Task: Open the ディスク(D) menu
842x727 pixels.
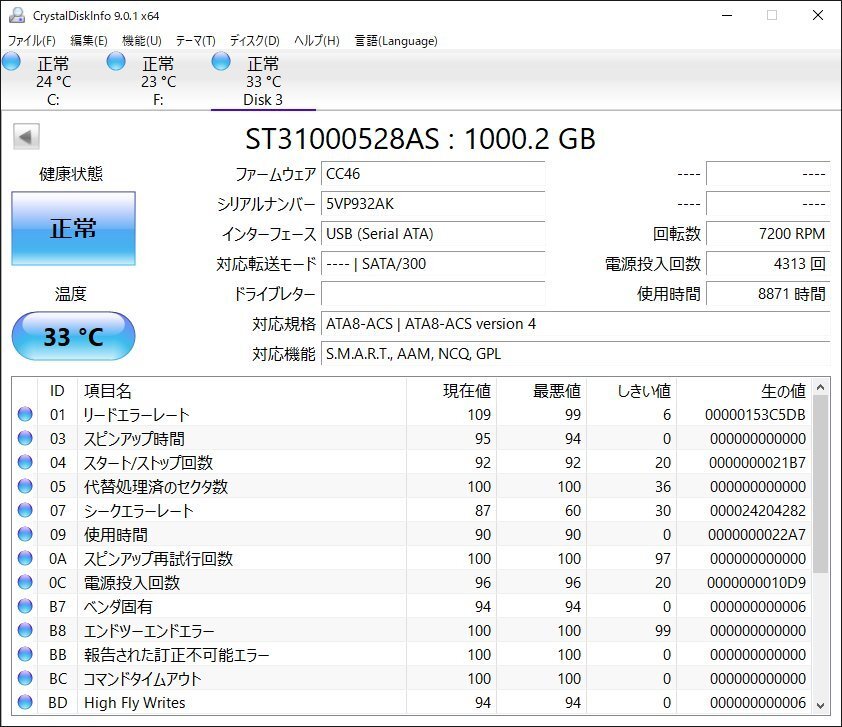Action: (254, 41)
